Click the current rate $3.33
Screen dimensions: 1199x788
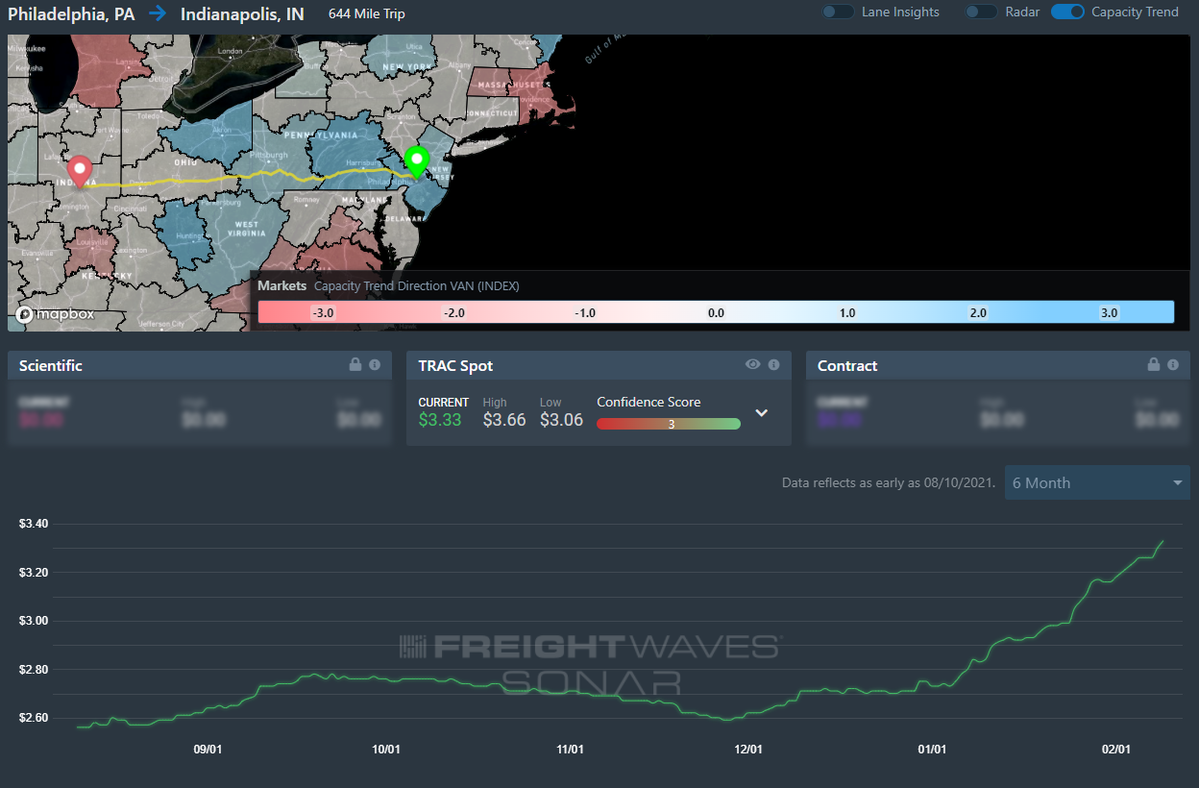pos(440,420)
